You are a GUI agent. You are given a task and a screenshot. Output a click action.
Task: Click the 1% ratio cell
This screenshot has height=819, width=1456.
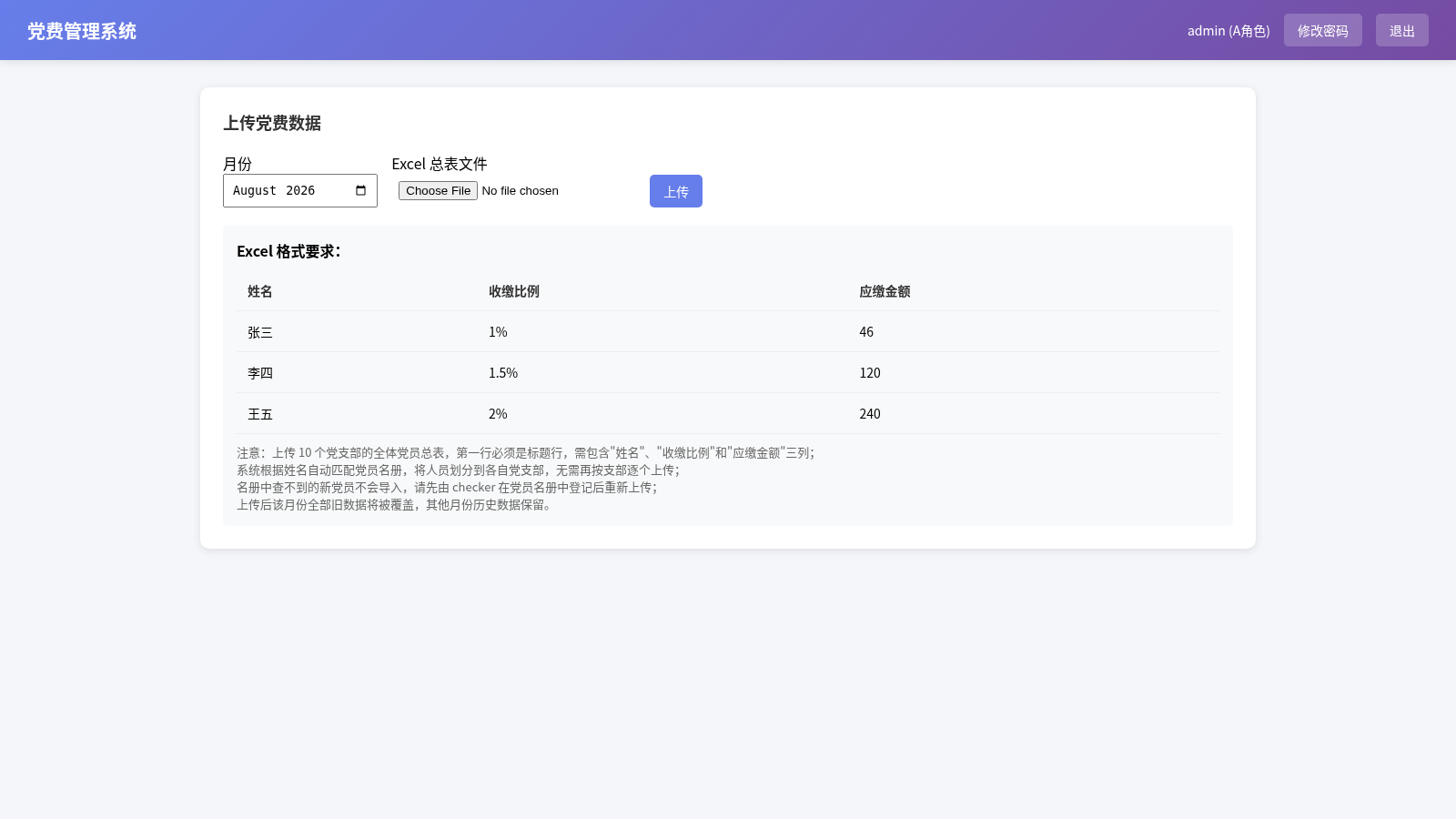[498, 332]
